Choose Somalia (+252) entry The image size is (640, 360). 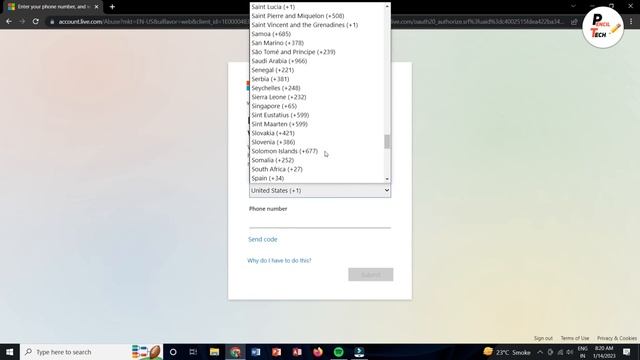(317, 160)
